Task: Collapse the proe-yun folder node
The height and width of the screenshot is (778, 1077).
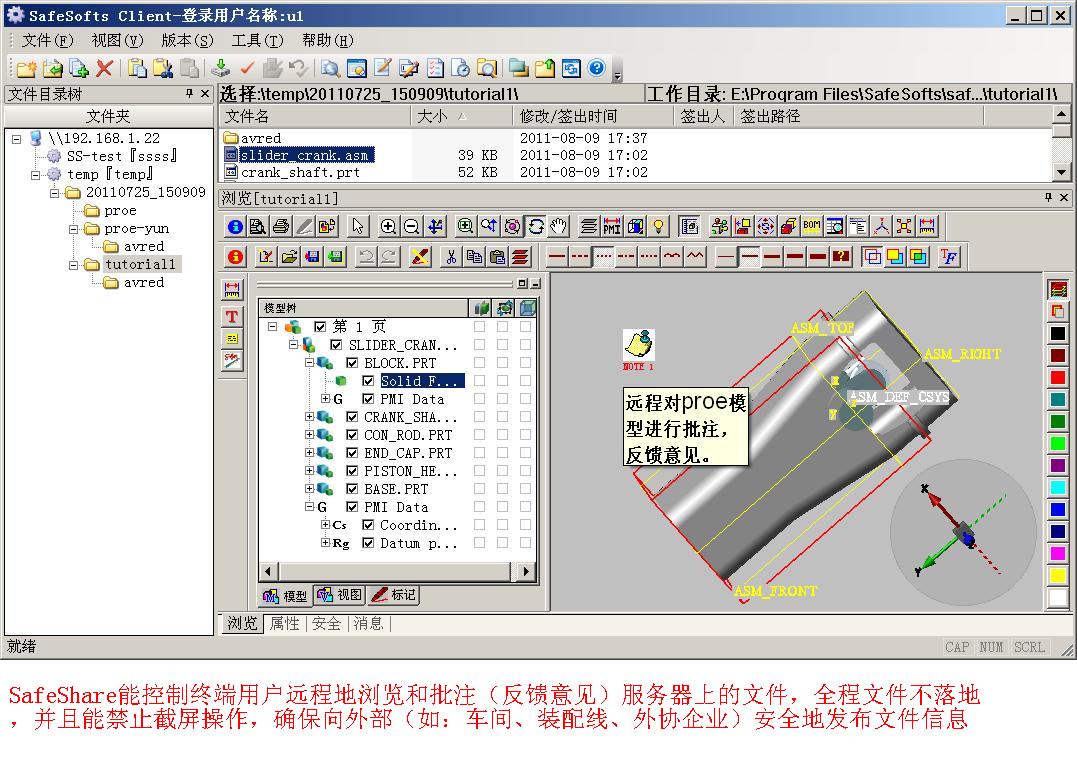Action: (73, 229)
